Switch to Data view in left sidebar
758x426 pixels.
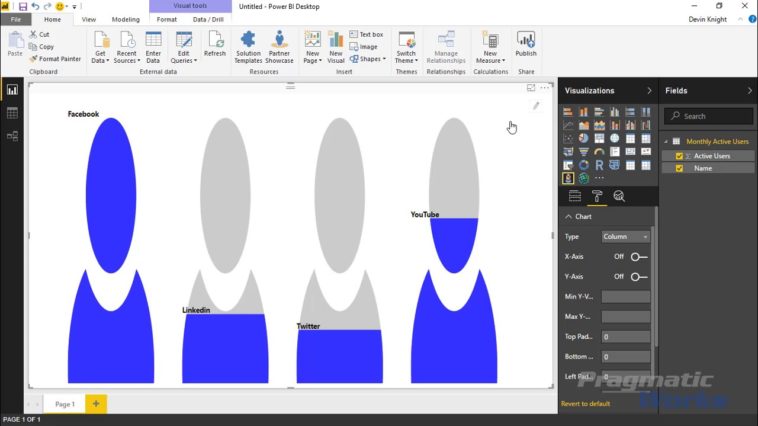pyautogui.click(x=12, y=113)
